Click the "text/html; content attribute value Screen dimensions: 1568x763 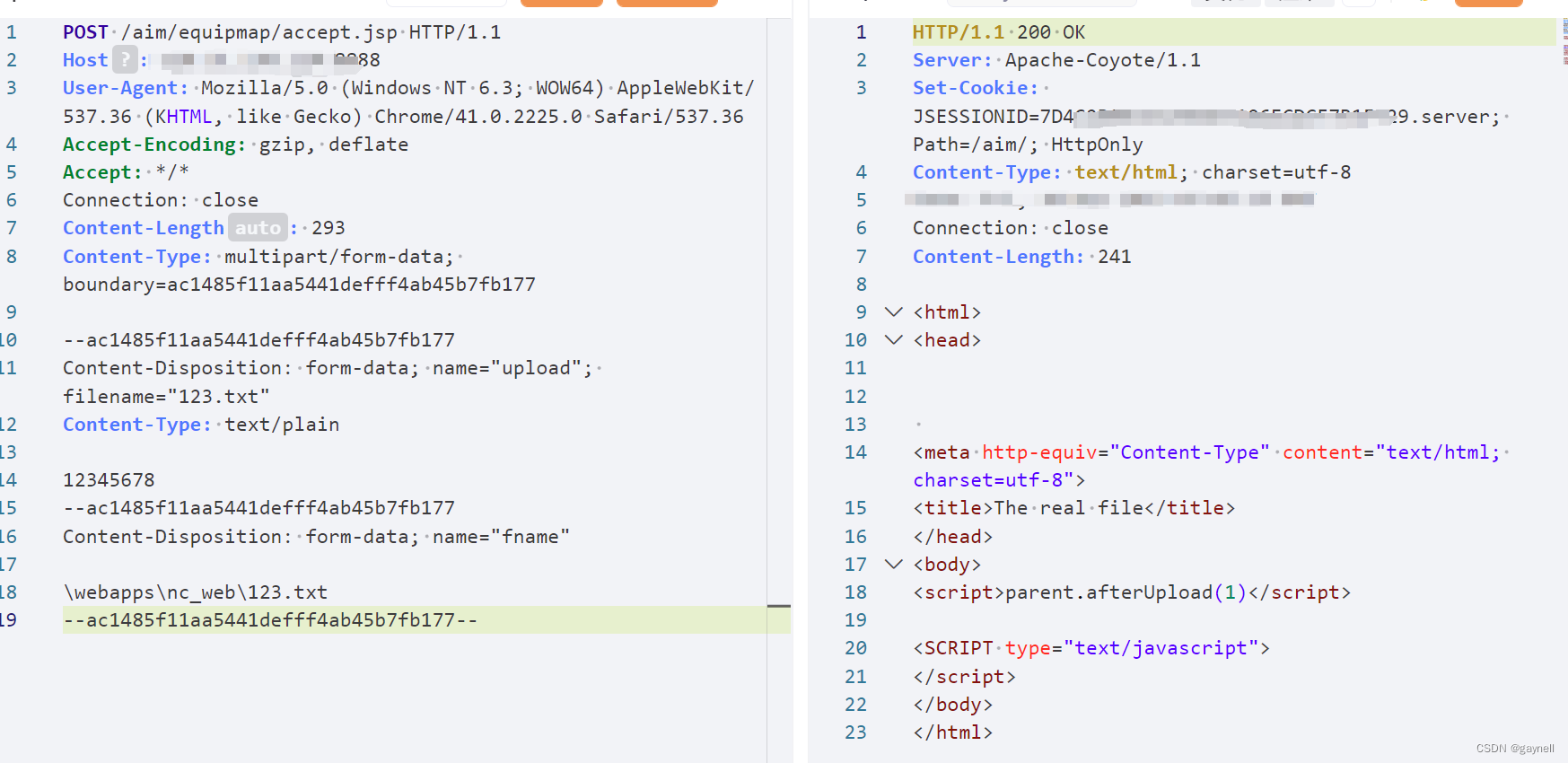coord(1438,452)
